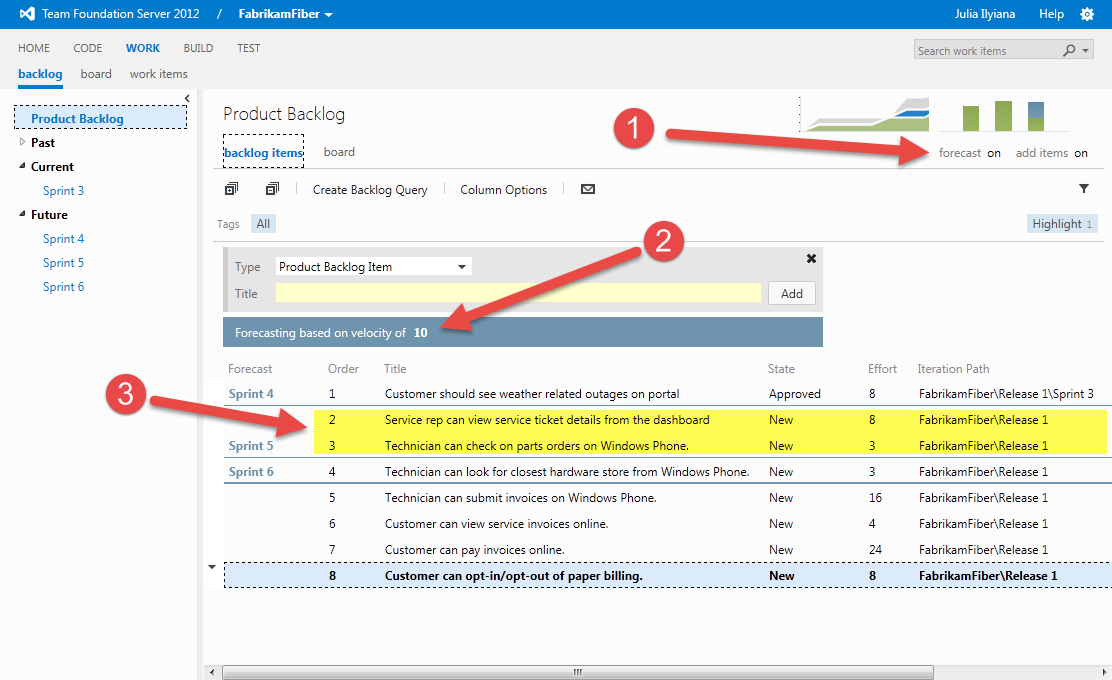Image resolution: width=1112 pixels, height=680 pixels.
Task: Collapse the Future iterations node
Action: [22, 213]
